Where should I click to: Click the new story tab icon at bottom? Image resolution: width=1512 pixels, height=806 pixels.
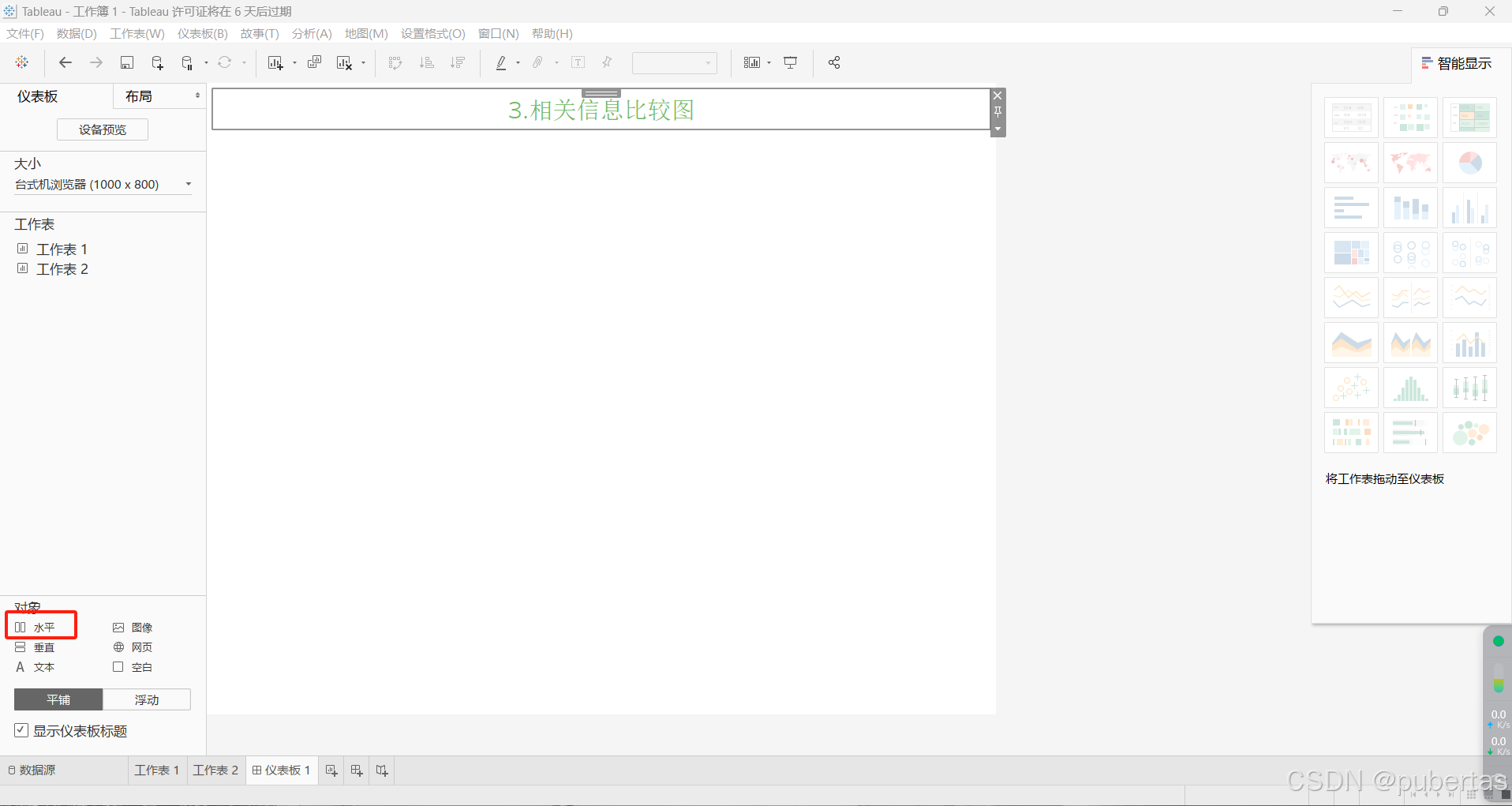pos(382,770)
